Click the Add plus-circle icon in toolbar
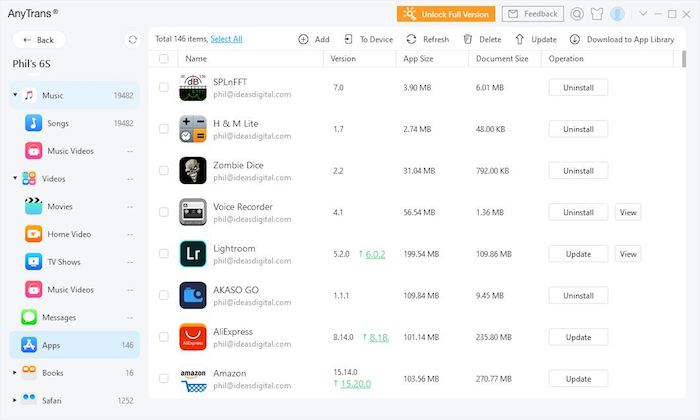The width and height of the screenshot is (700, 420). coord(303,39)
